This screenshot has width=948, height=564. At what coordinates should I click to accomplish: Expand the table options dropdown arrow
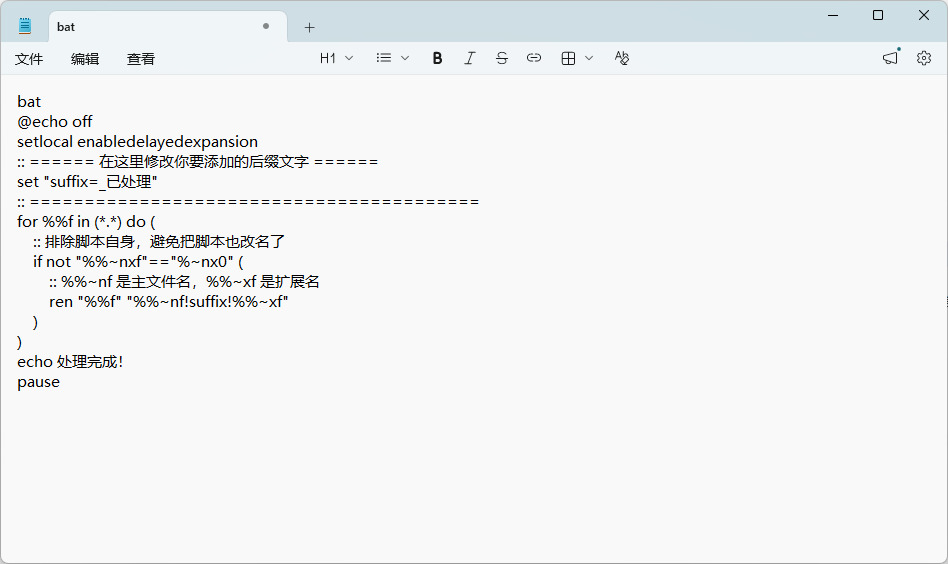589,58
